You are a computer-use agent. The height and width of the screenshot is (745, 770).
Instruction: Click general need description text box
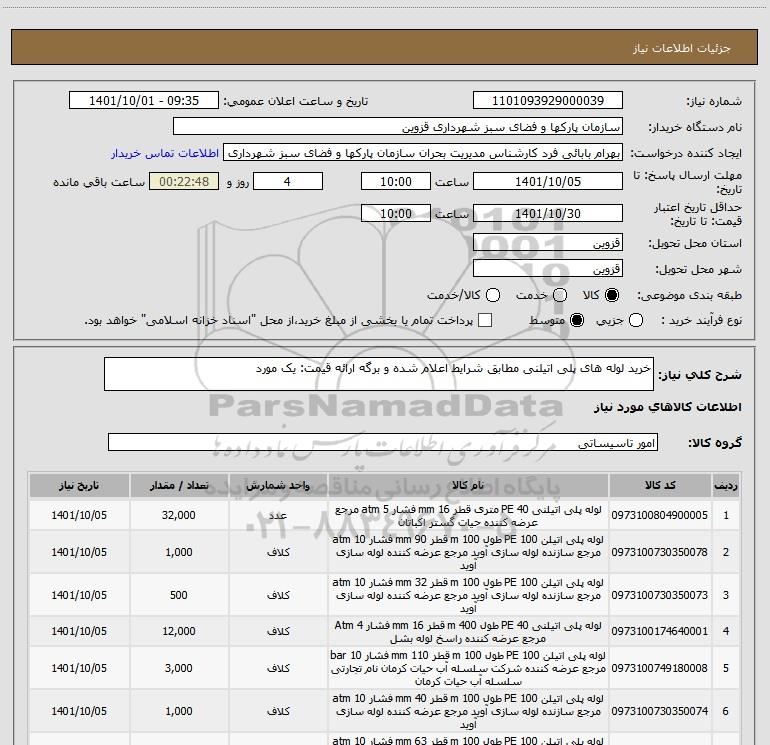[x=379, y=374]
